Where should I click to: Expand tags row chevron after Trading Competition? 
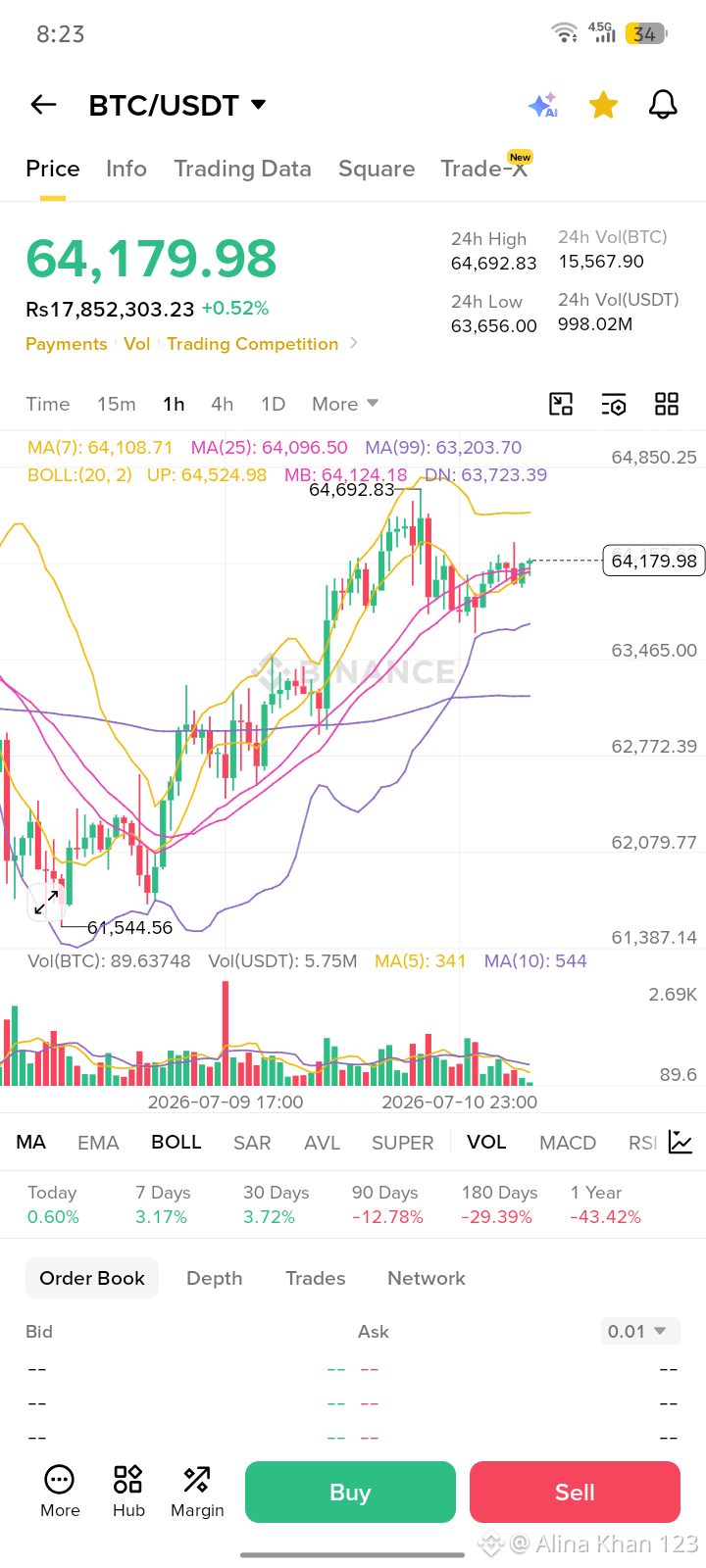tap(354, 343)
